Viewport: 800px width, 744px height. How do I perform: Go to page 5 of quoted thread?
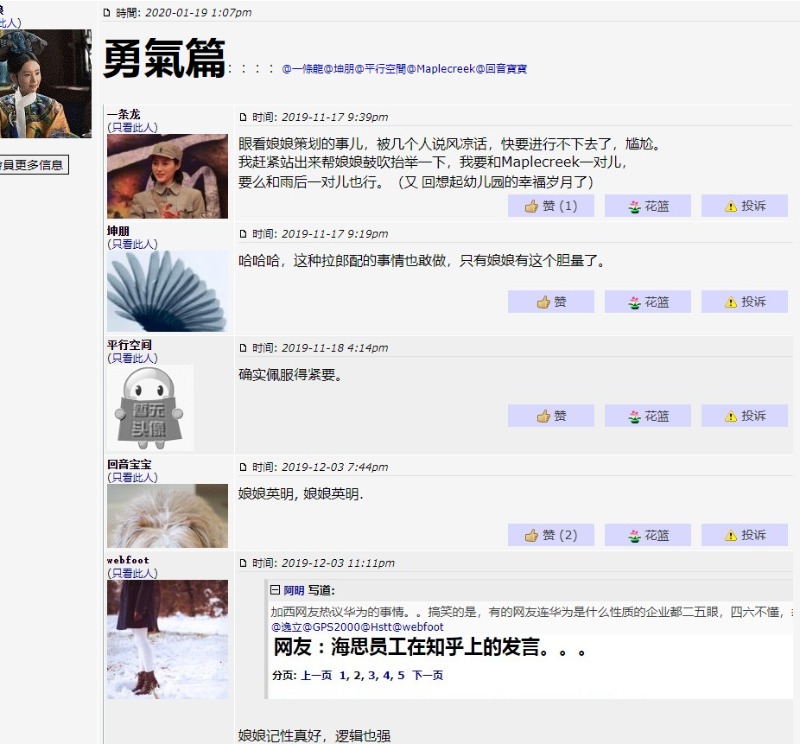pos(401,675)
